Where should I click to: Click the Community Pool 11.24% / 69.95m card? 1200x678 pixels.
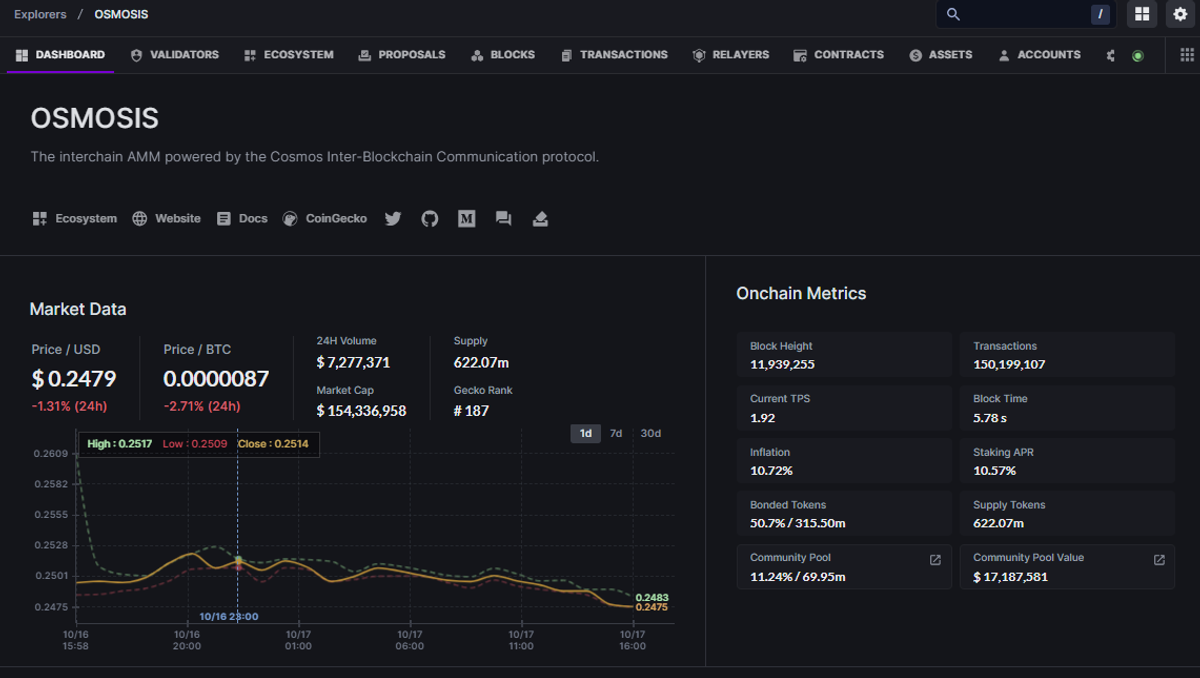click(x=844, y=567)
